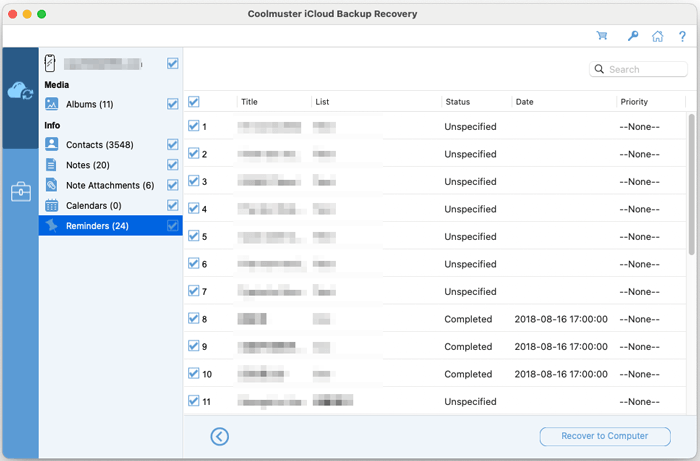Click the Note Attachments paperclip icon
The height and width of the screenshot is (461, 700).
(x=52, y=185)
